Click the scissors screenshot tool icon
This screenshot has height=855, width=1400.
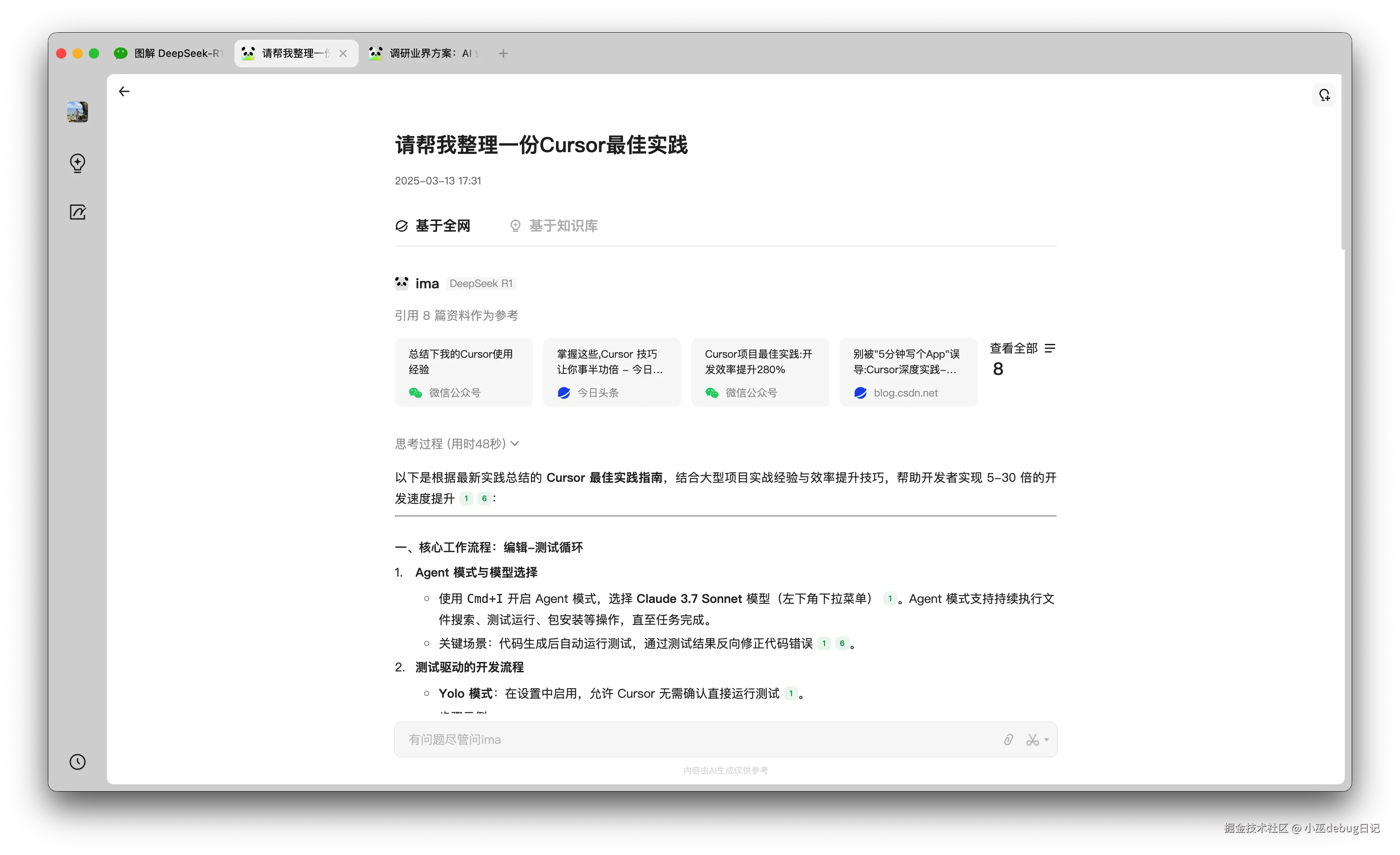1032,739
